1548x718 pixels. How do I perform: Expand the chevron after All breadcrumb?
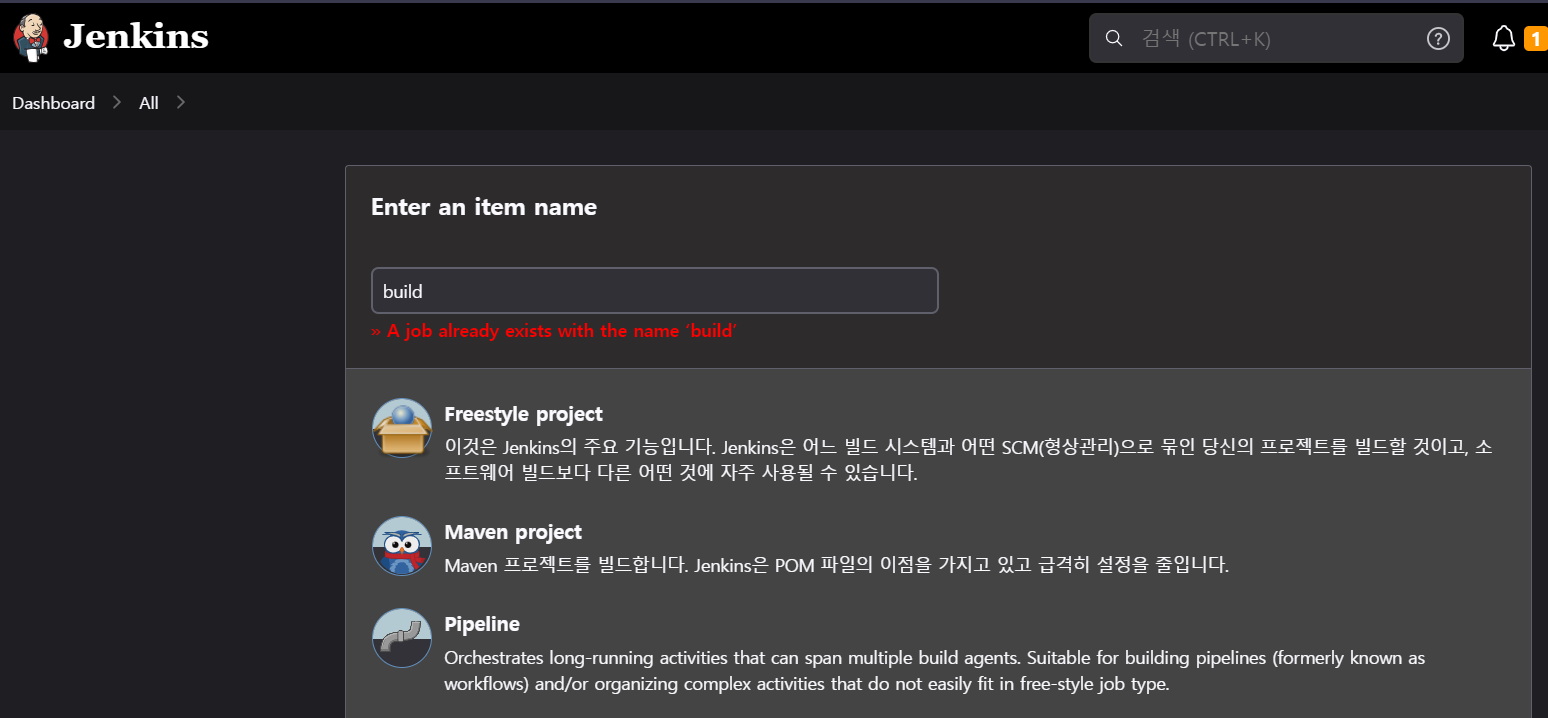[180, 102]
